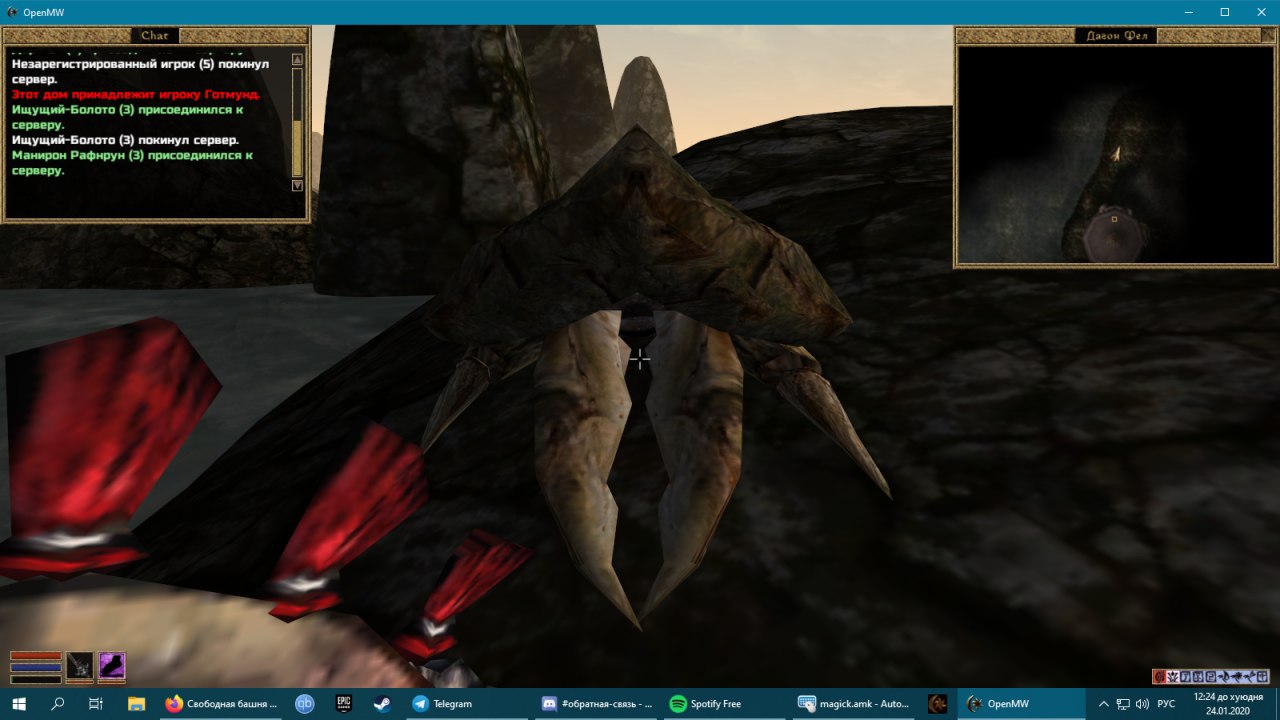Click the equipped weapon icon in HUD
Viewport: 1280px width, 720px height.
pyautogui.click(x=80, y=666)
